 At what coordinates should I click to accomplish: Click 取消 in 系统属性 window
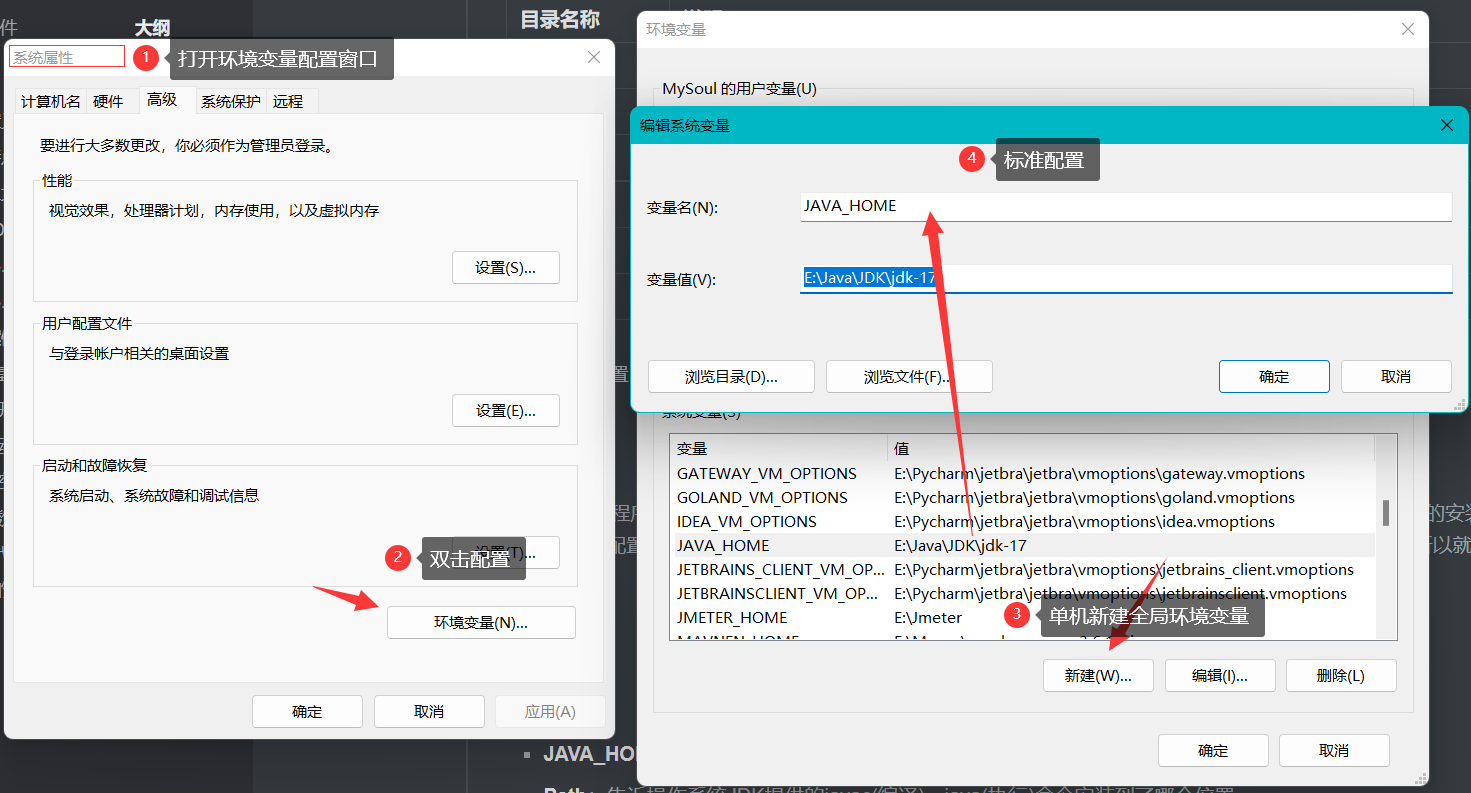pos(429,712)
